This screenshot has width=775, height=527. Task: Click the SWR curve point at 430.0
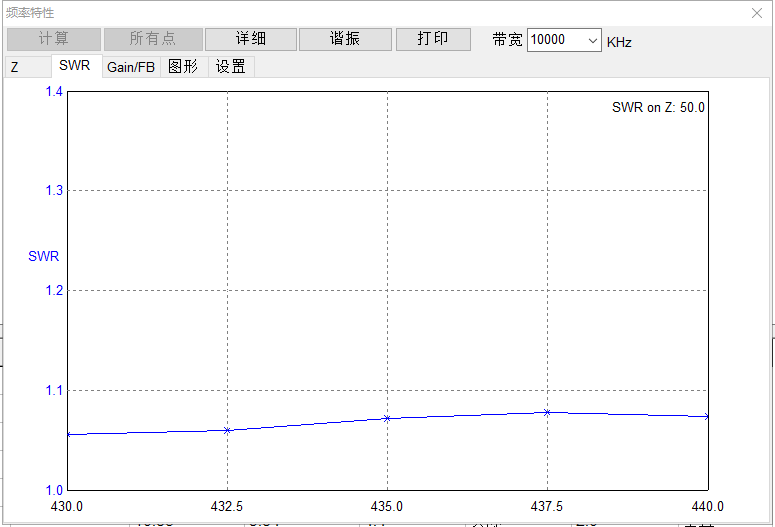point(68,435)
